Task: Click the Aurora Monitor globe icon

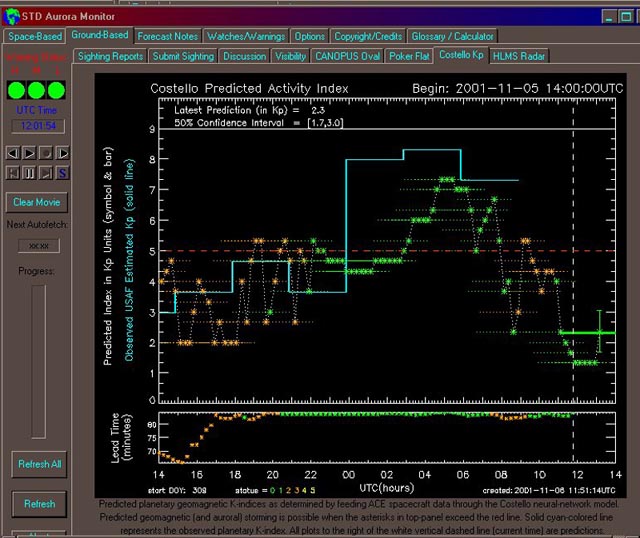Action: tap(11, 16)
